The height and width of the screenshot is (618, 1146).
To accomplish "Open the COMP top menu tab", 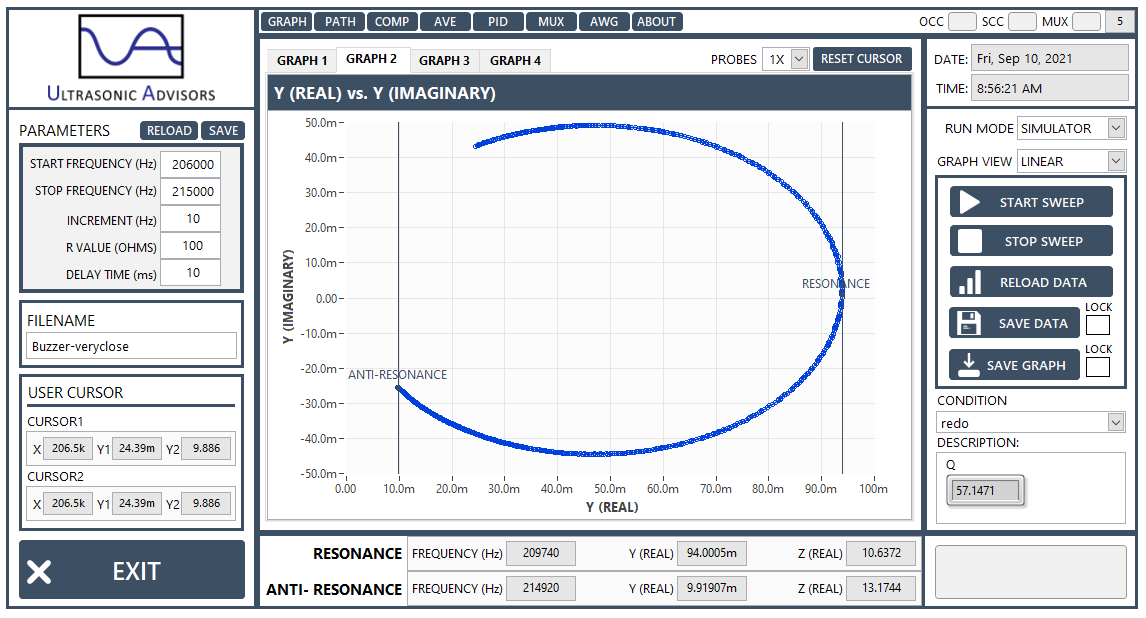I will [392, 22].
